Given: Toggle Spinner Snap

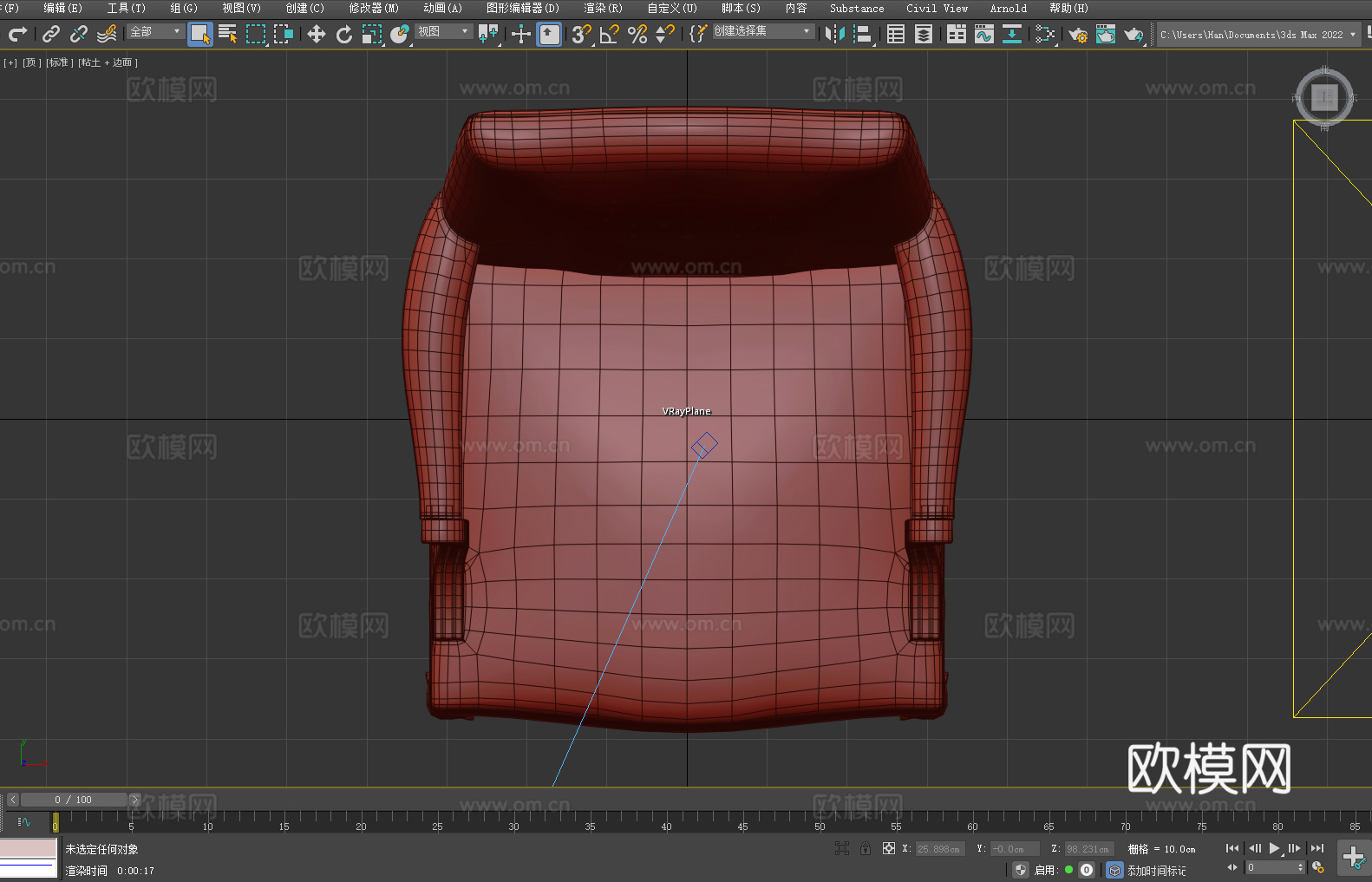Looking at the screenshot, I should (665, 34).
